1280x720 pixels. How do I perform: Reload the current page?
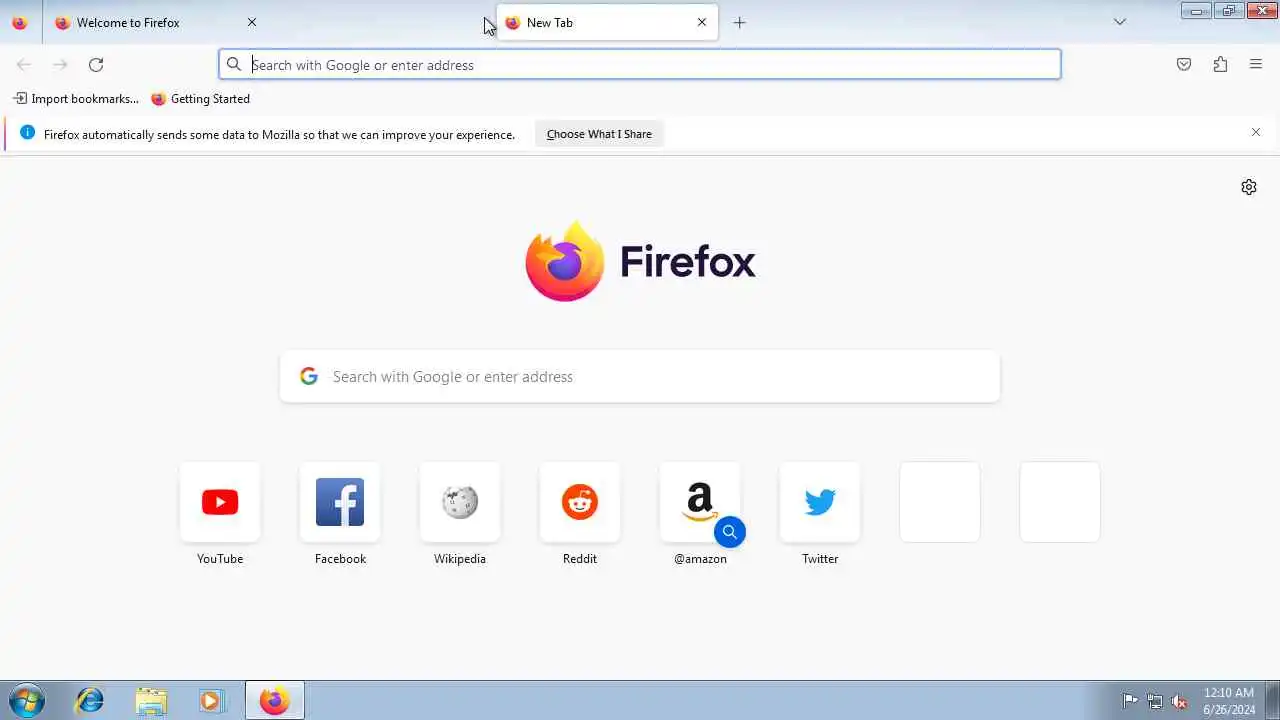click(x=96, y=65)
